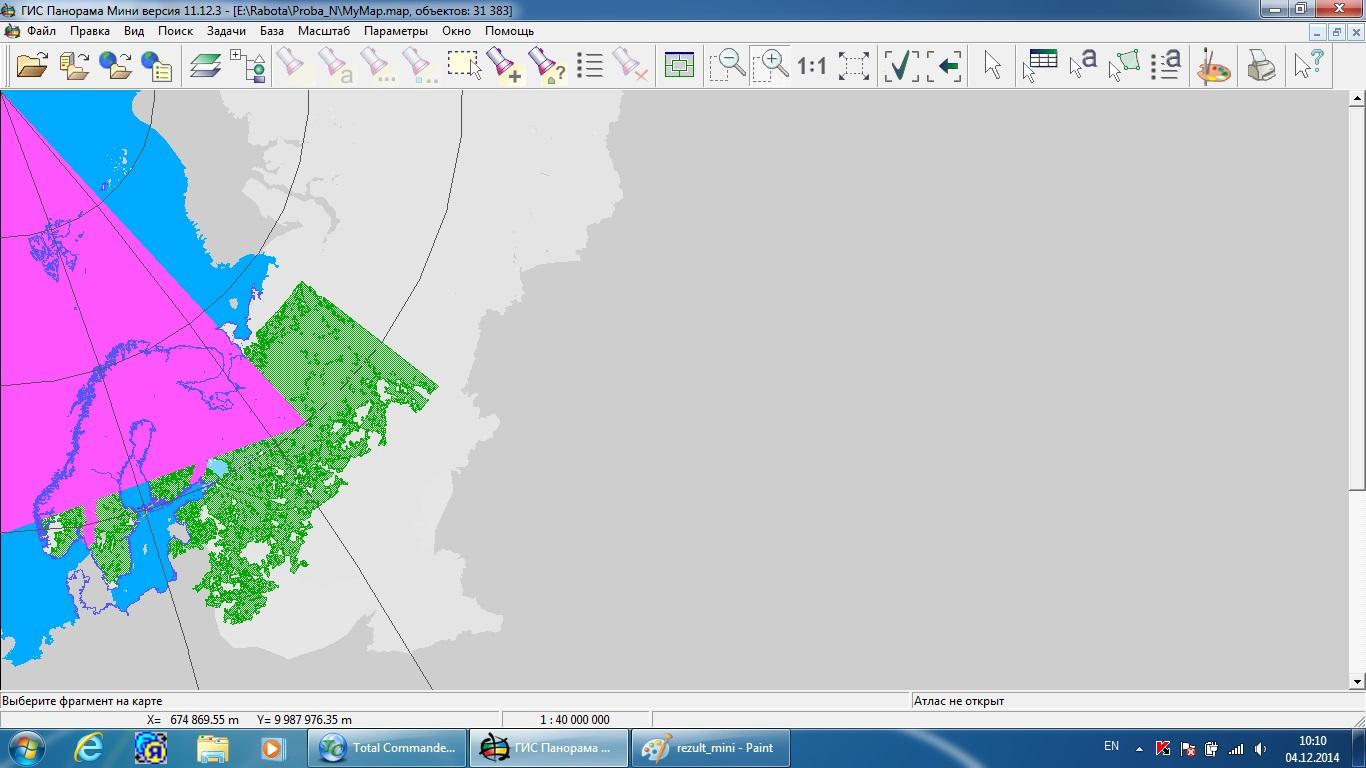
Task: Click the zoom out magnifier icon
Action: click(x=728, y=66)
